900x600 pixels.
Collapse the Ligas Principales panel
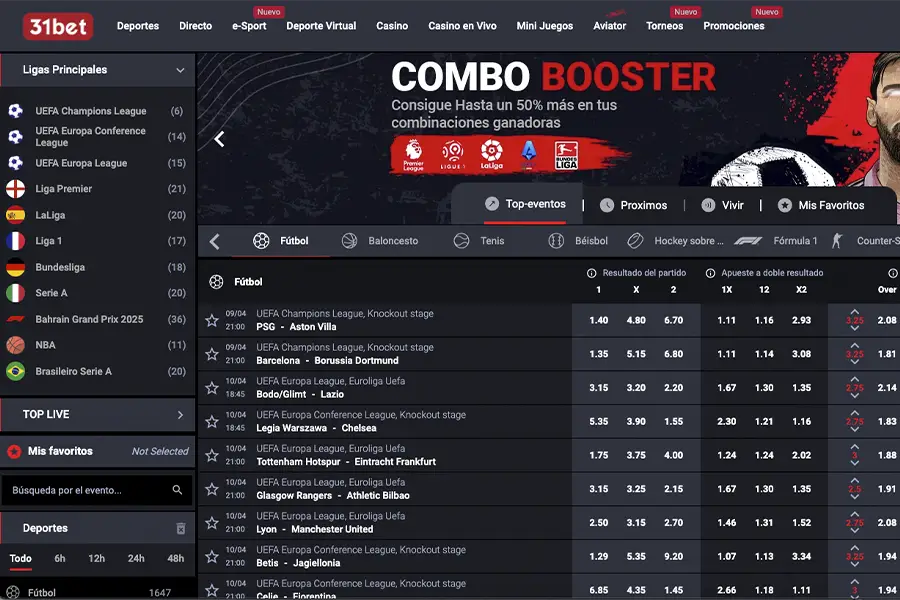point(180,70)
